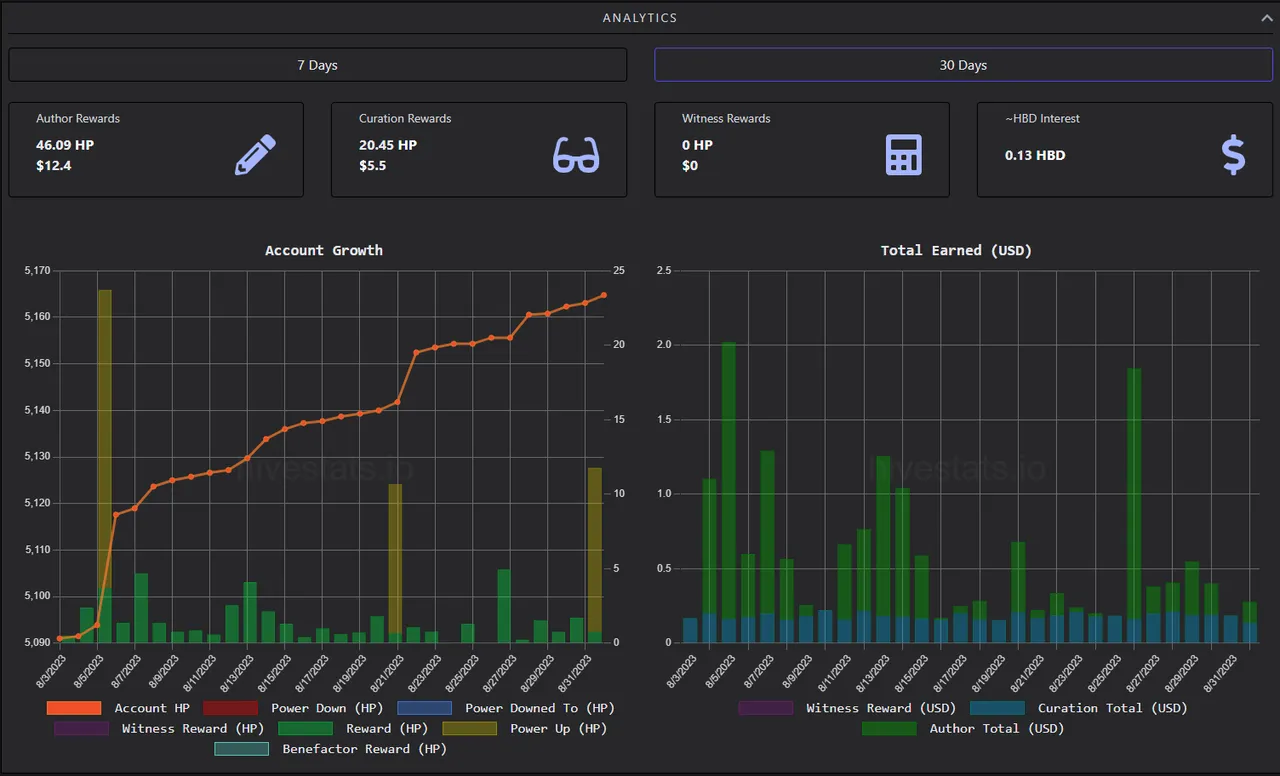Toggle Account HP legend series
Viewport: 1280px width, 776px height.
pyautogui.click(x=74, y=708)
